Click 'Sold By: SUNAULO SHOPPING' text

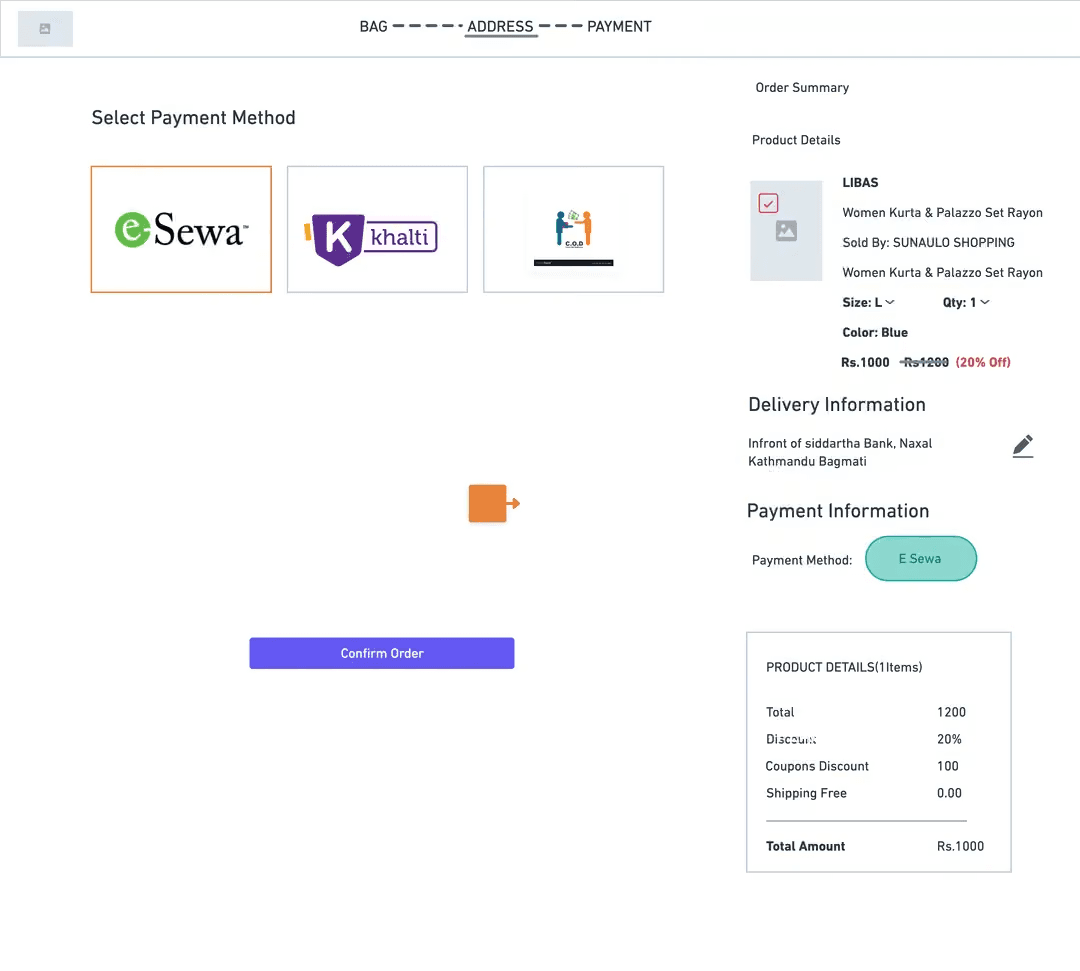tap(928, 242)
